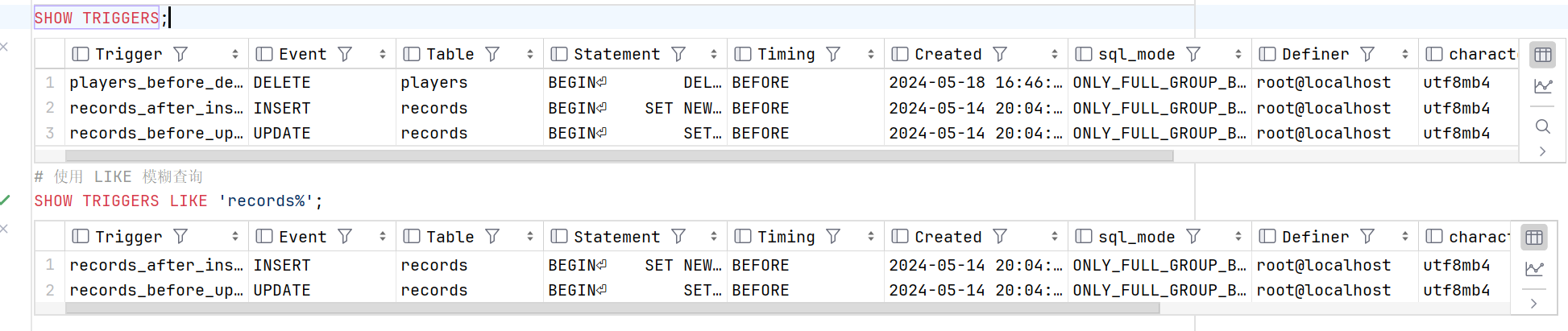The image size is (1568, 331).
Task: Place cursor in SHOW TRIGGERS LIKE statement
Action: pos(178,201)
